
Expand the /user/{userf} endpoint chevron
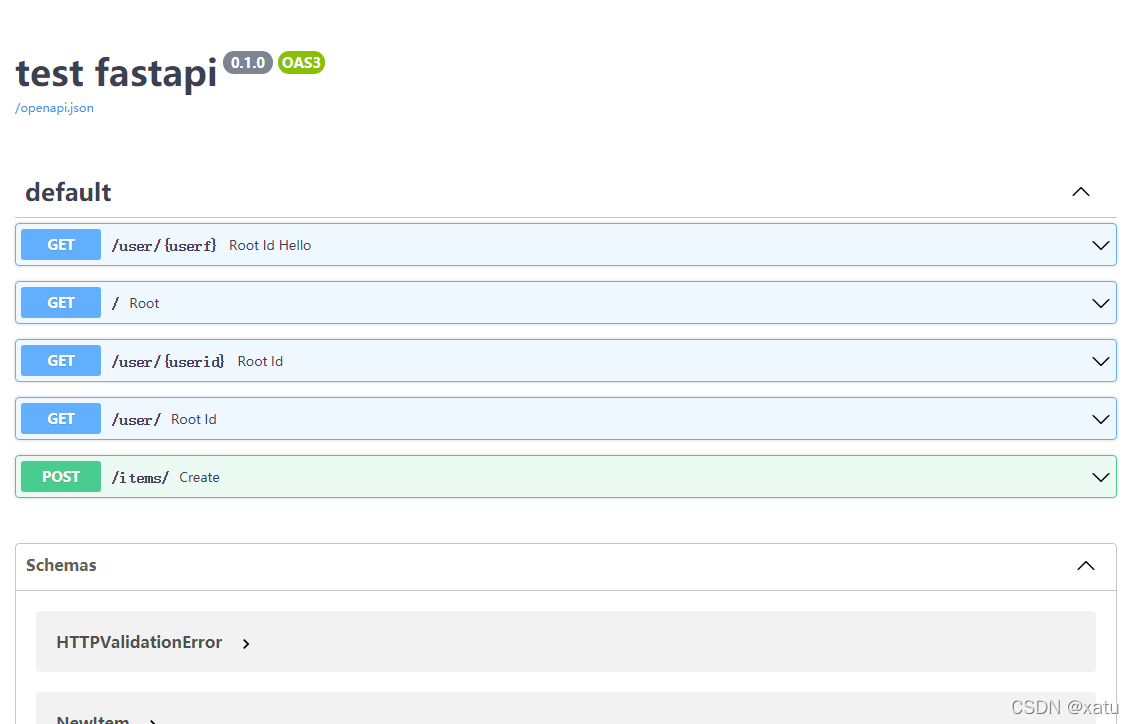tap(1100, 245)
